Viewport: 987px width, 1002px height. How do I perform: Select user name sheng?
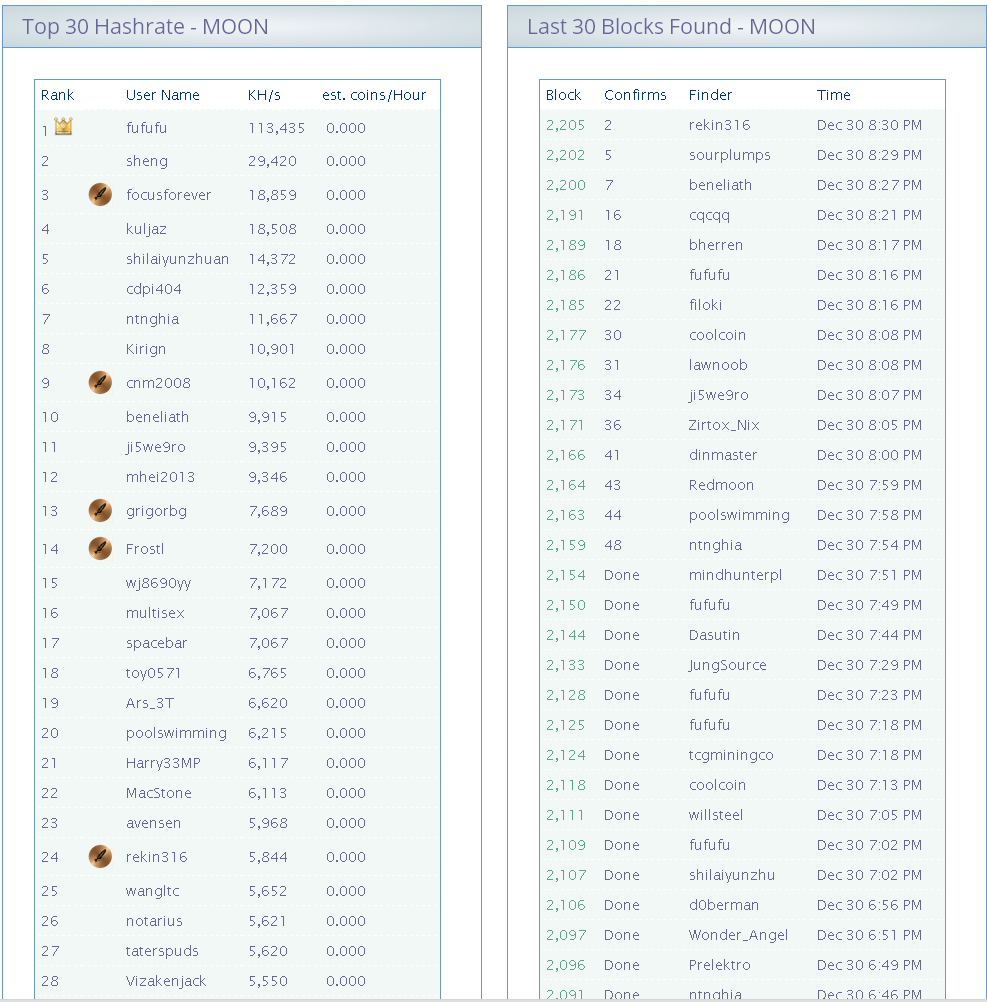tap(147, 161)
